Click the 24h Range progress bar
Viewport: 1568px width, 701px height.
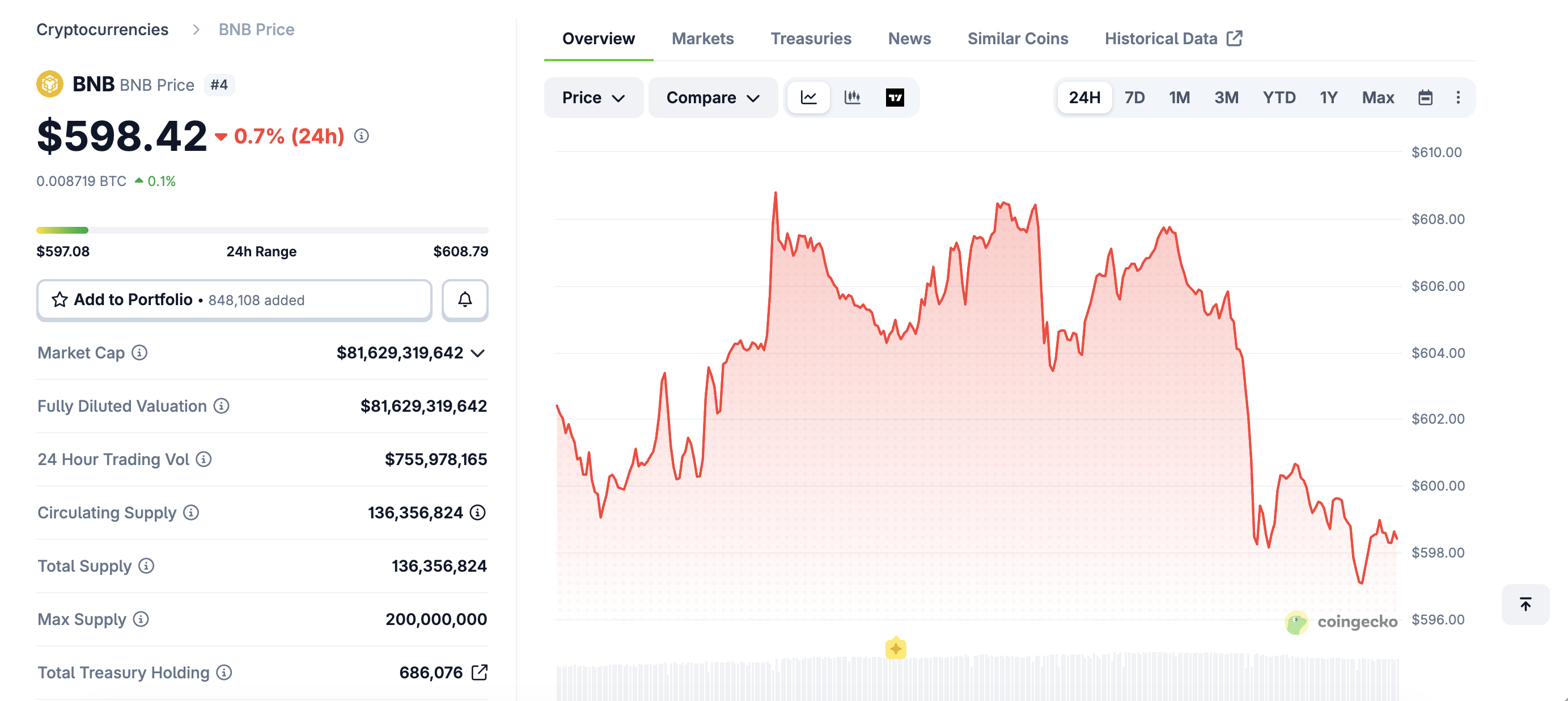[262, 230]
